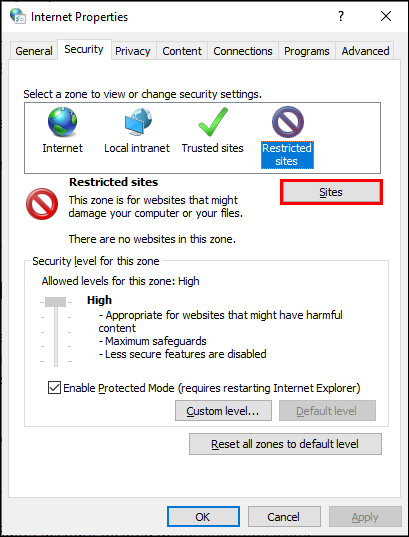Select the Internet zone globe icon
This screenshot has height=537, width=409.
(x=62, y=122)
